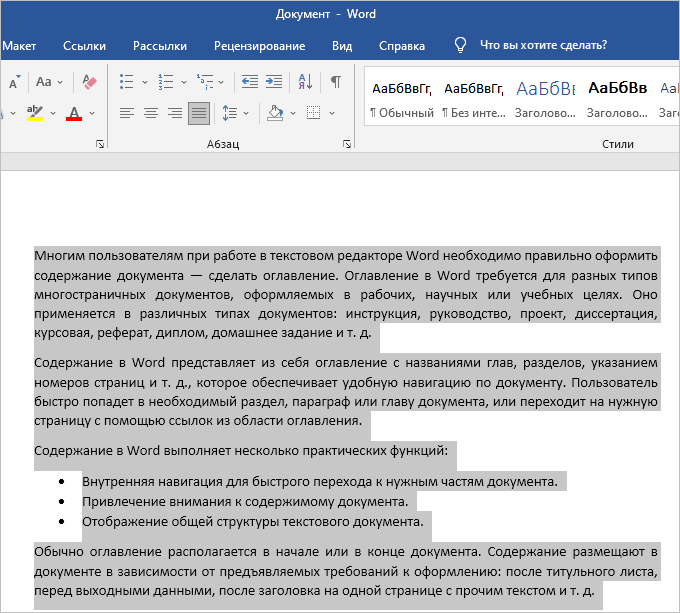
Task: Apply the light blue Заголовок style
Action: tap(546, 99)
